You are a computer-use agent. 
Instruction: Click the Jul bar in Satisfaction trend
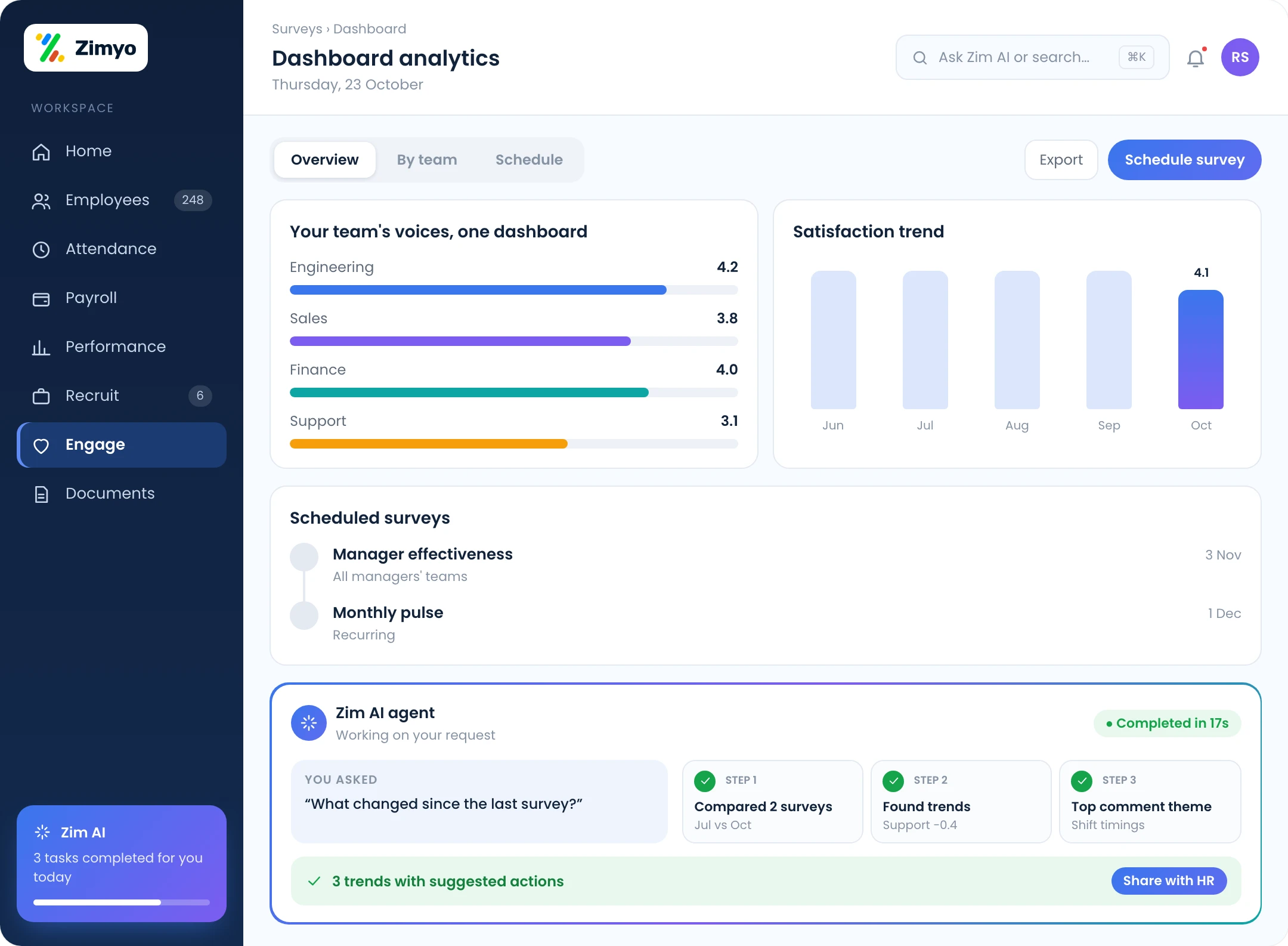click(x=925, y=340)
